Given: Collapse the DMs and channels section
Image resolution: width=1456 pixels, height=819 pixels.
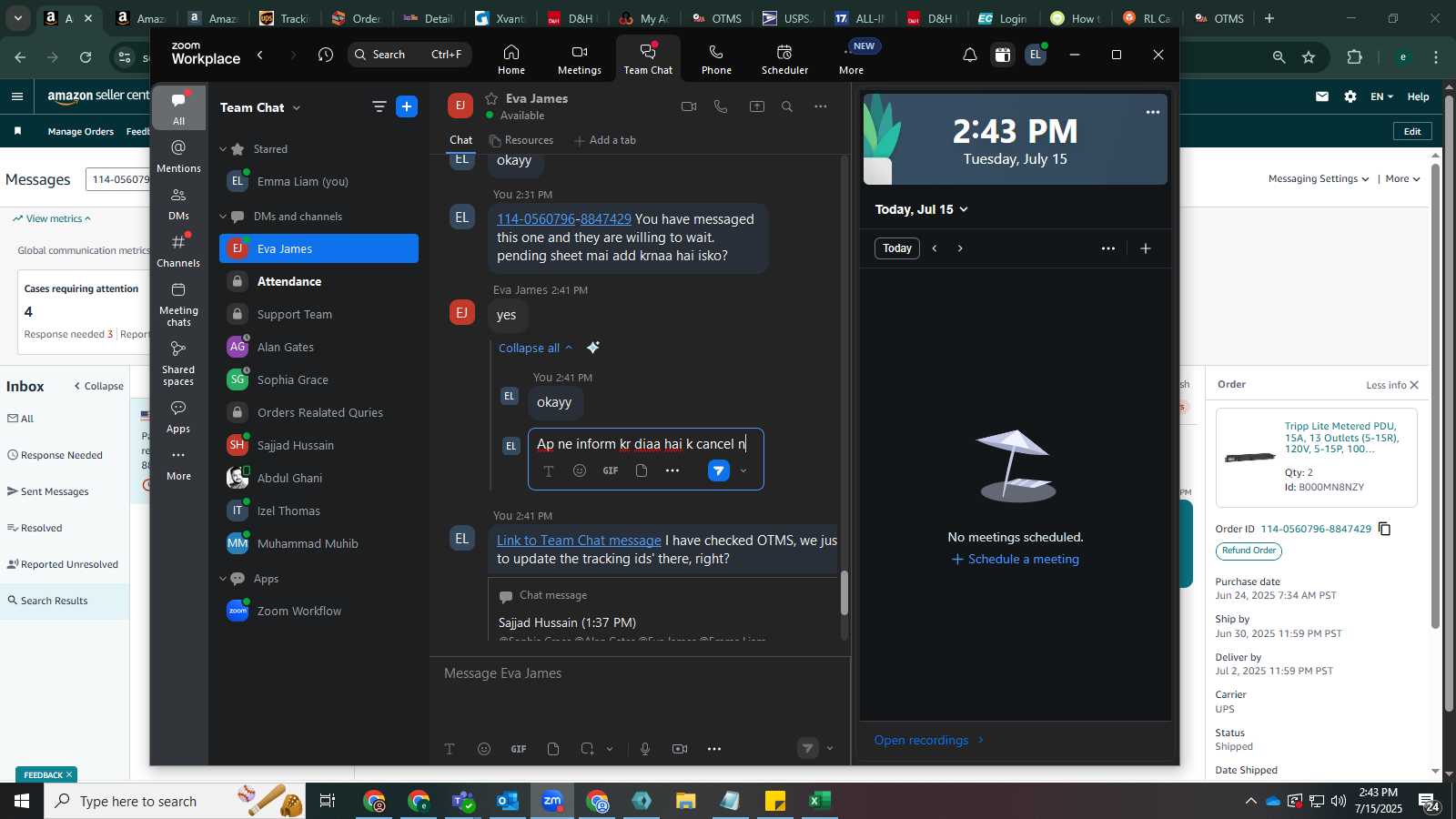Looking at the screenshot, I should [x=223, y=217].
